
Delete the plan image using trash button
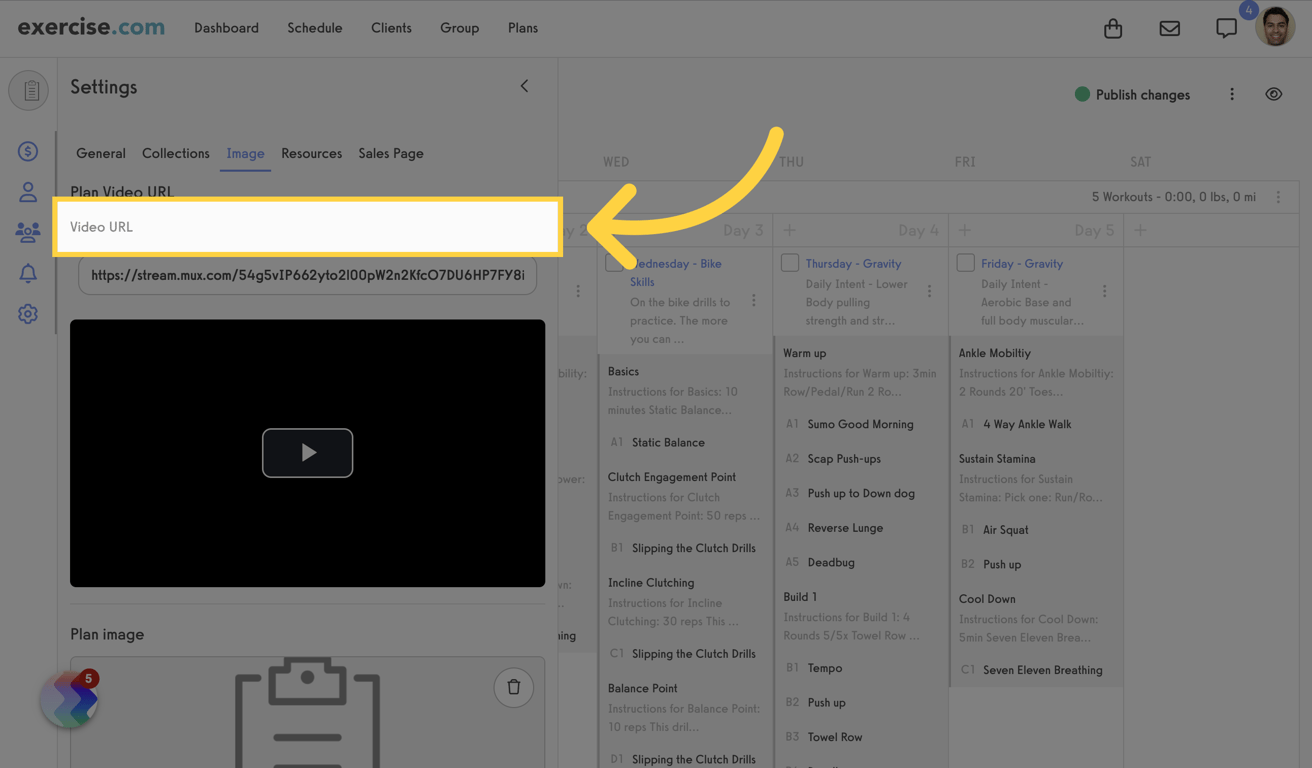(x=513, y=687)
